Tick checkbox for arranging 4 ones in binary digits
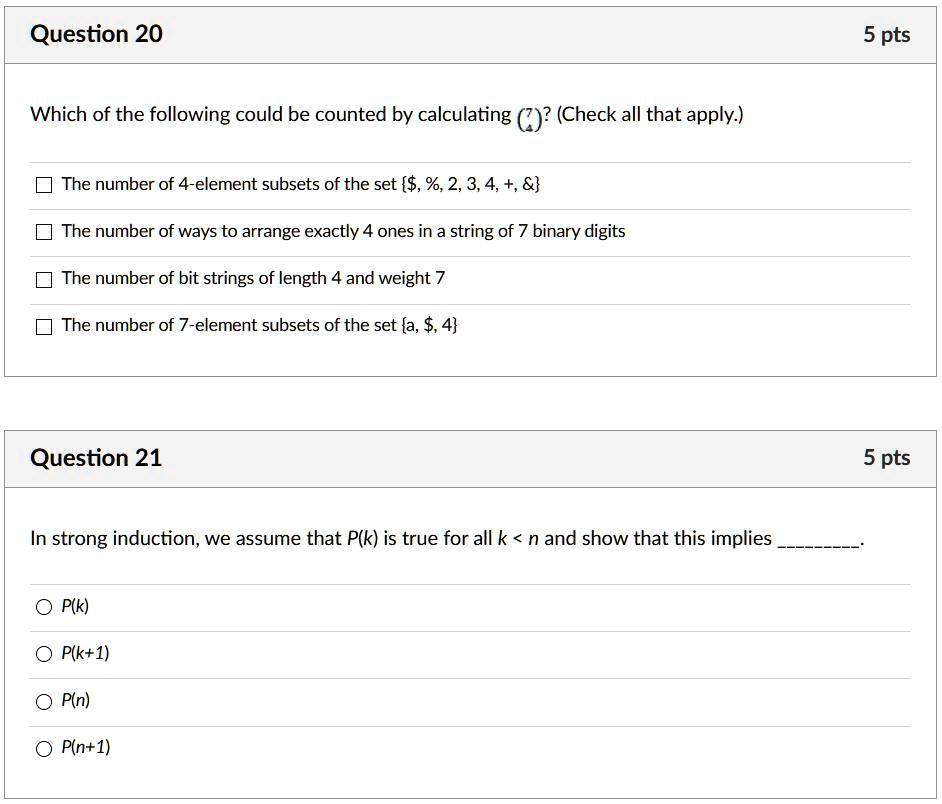Screen dimensions: 942x804 [x=44, y=232]
